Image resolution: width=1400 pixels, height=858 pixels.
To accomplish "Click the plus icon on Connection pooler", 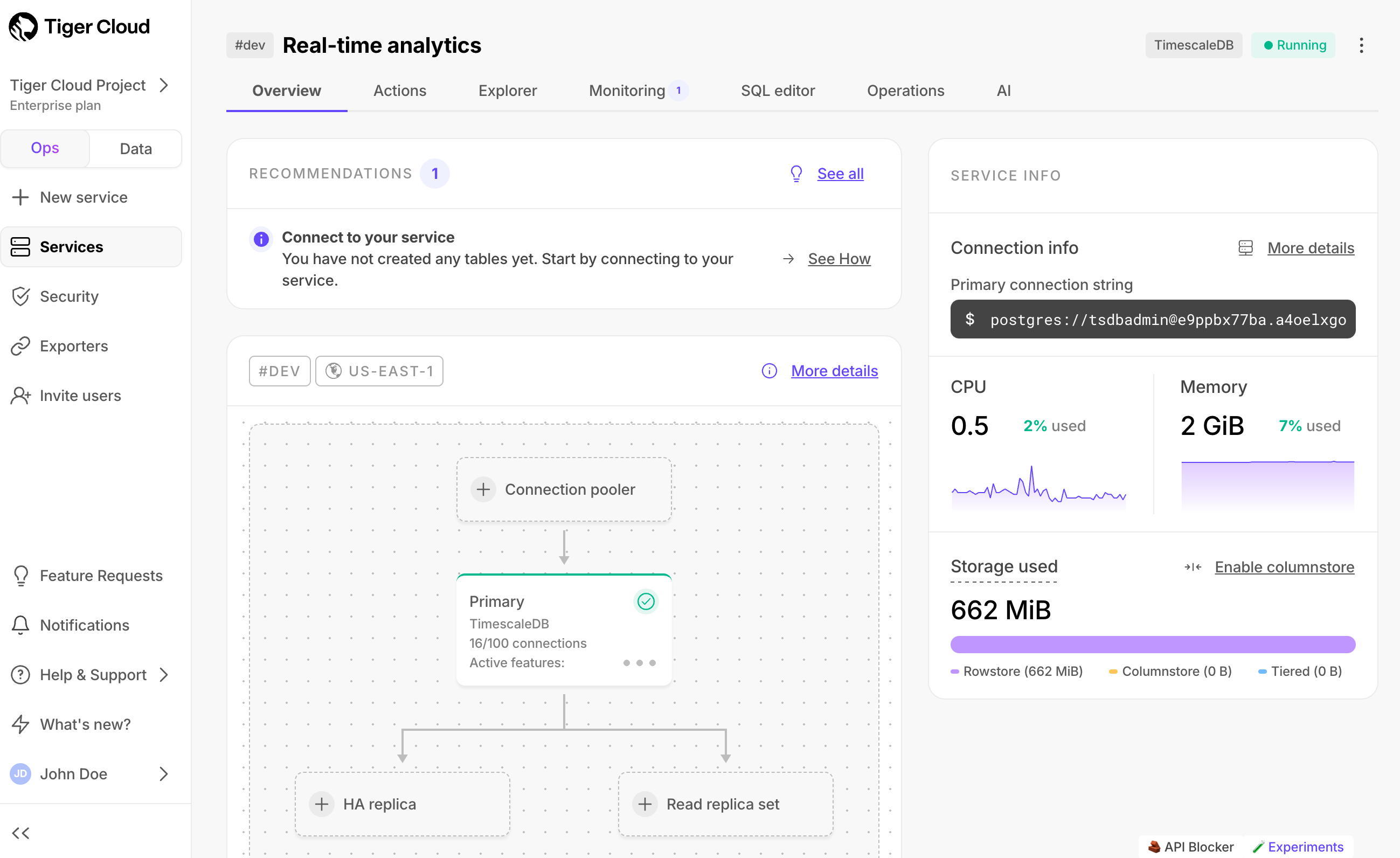I will tap(483, 489).
